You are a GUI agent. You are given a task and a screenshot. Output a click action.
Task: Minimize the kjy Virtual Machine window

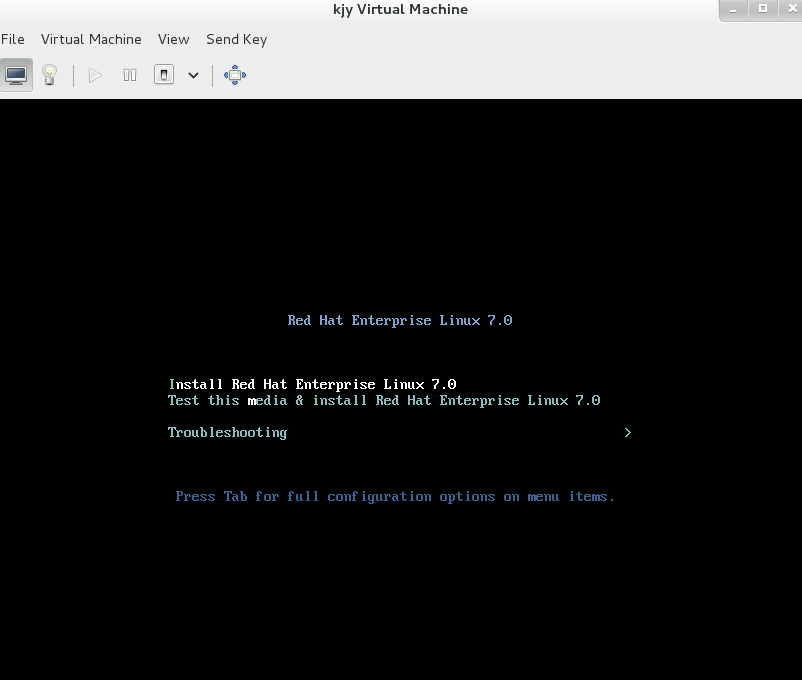pyautogui.click(x=733, y=9)
